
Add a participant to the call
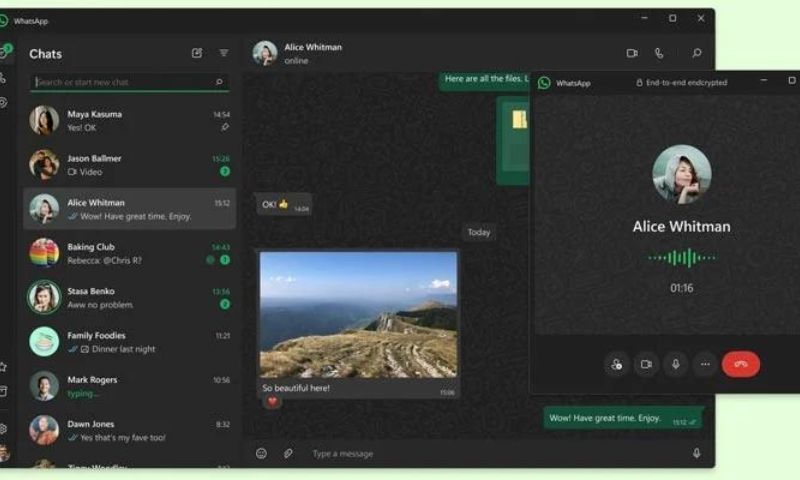(x=616, y=364)
